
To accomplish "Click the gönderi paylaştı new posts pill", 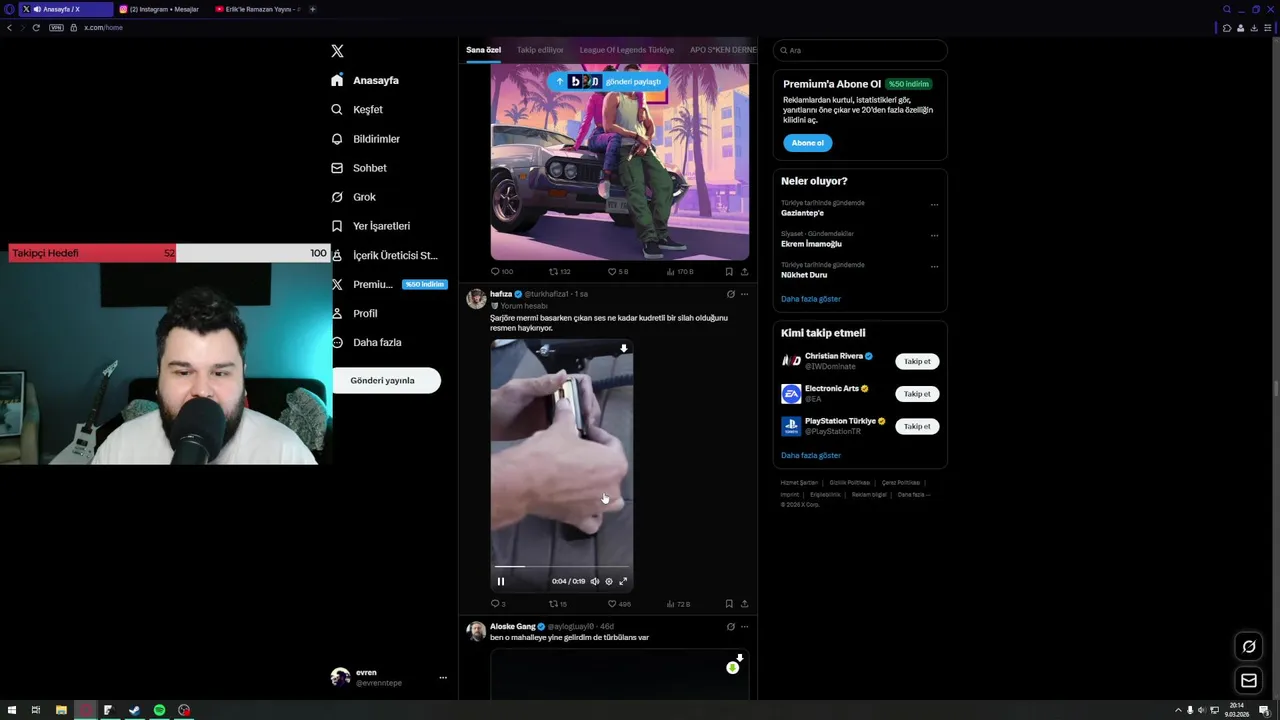I will [x=607, y=81].
